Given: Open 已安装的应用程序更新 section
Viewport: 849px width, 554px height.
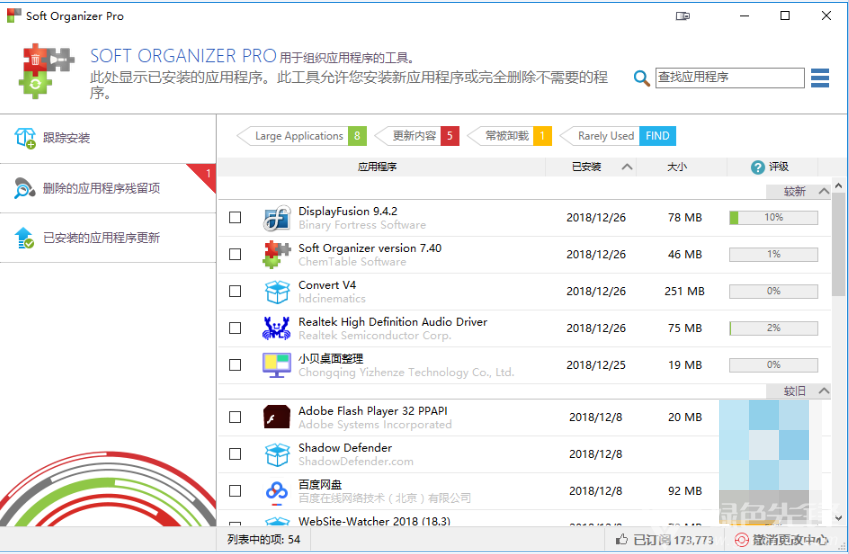Looking at the screenshot, I should pyautogui.click(x=108, y=238).
